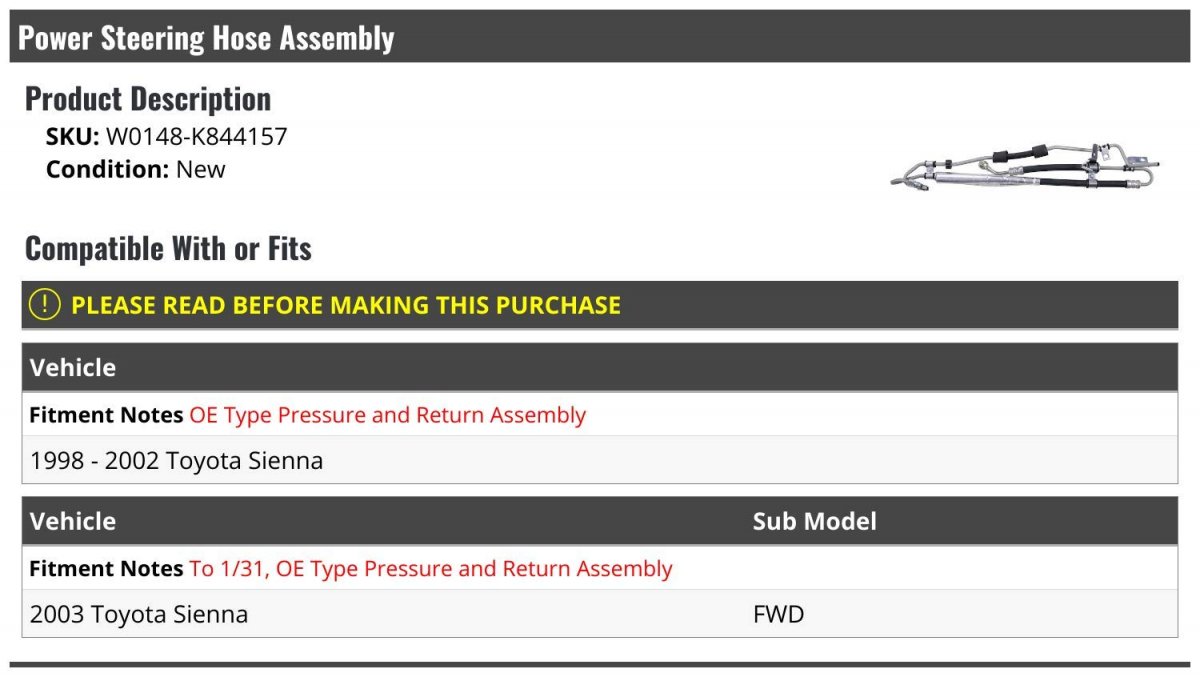Click the red To 1/31 fitment note text
1200x677 pixels.
click(x=431, y=569)
